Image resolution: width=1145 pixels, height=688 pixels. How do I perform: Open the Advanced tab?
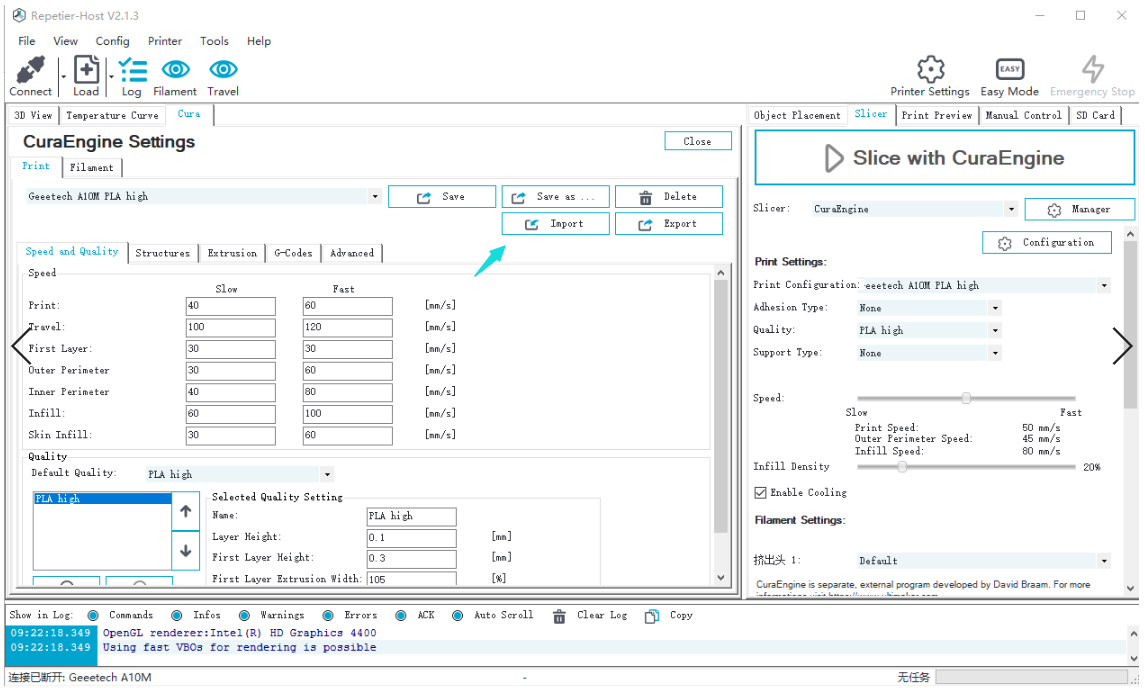(x=352, y=253)
